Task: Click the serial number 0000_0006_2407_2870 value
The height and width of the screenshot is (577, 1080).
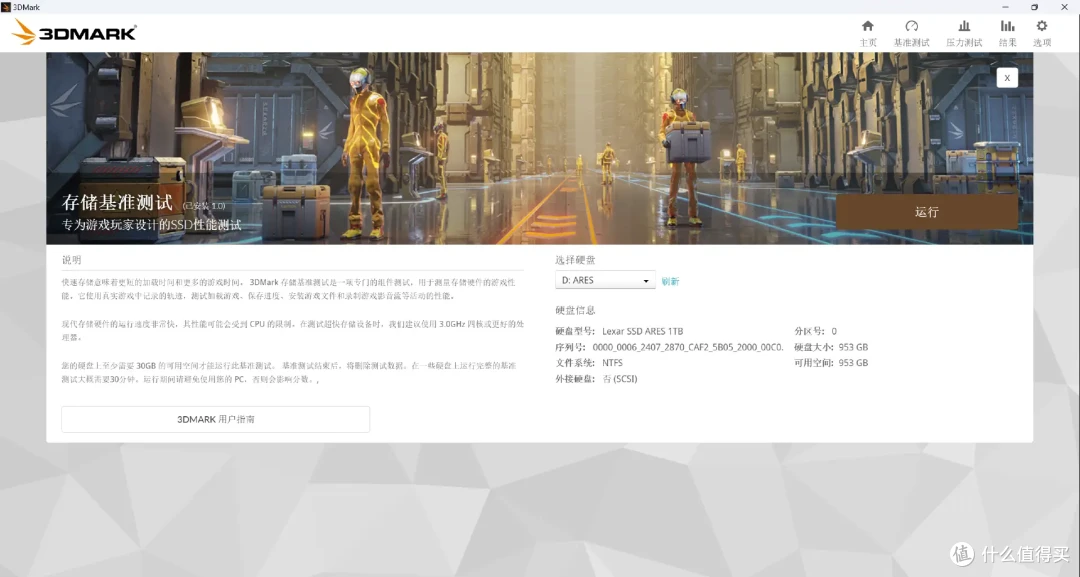Action: coord(687,347)
